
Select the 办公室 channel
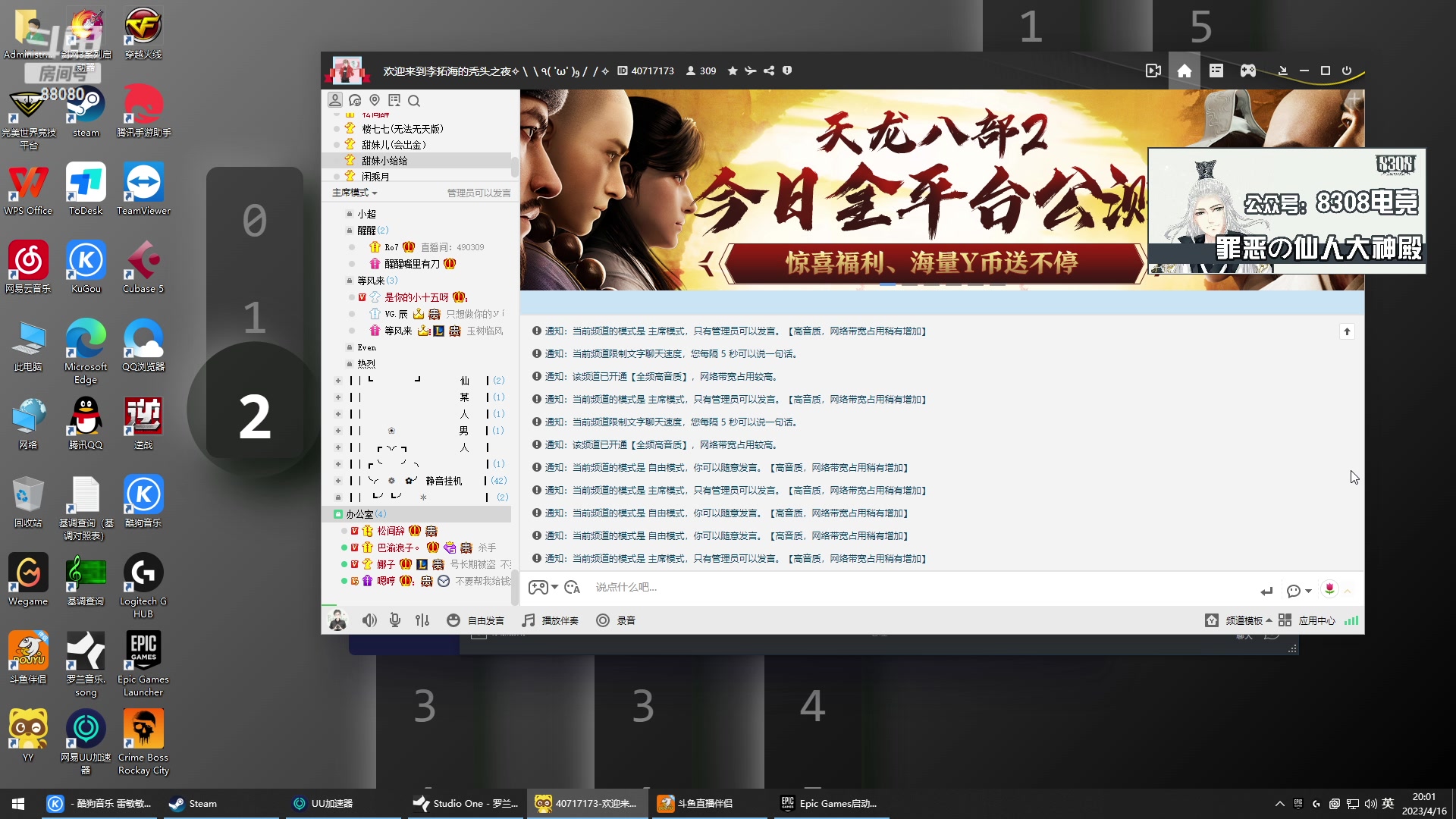(x=359, y=514)
